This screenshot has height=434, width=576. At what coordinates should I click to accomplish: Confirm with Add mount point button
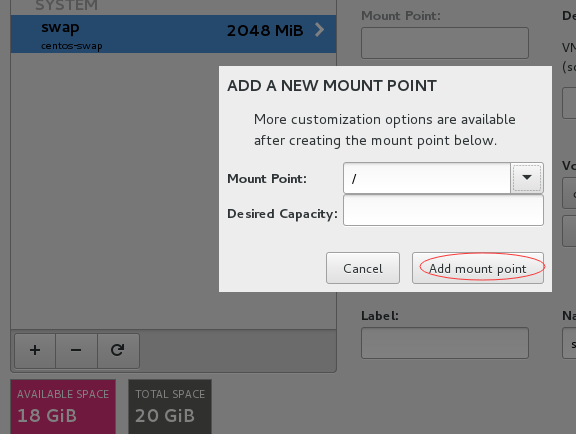point(478,268)
